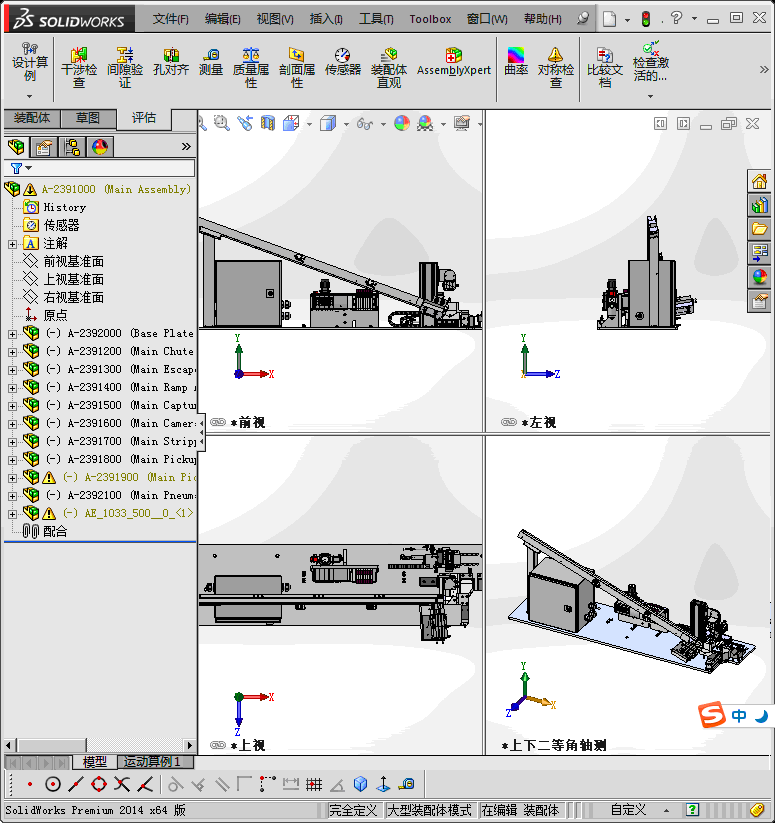
Task: Open the Interference Detection (干涉检查) tool
Action: coord(79,68)
